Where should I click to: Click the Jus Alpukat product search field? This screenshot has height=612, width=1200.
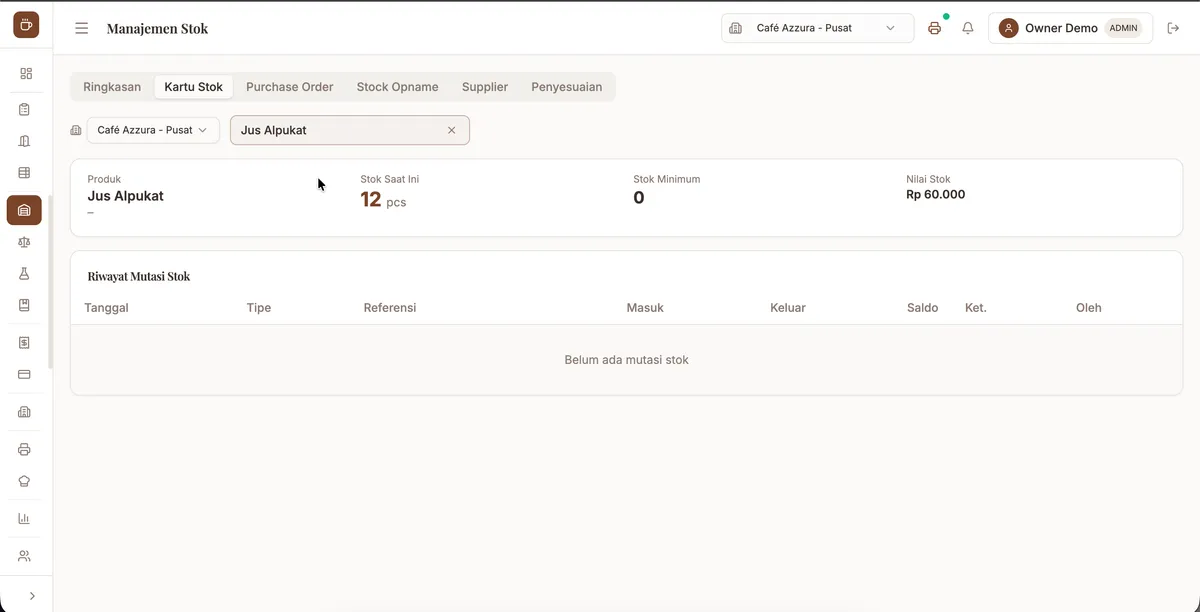[x=350, y=130]
